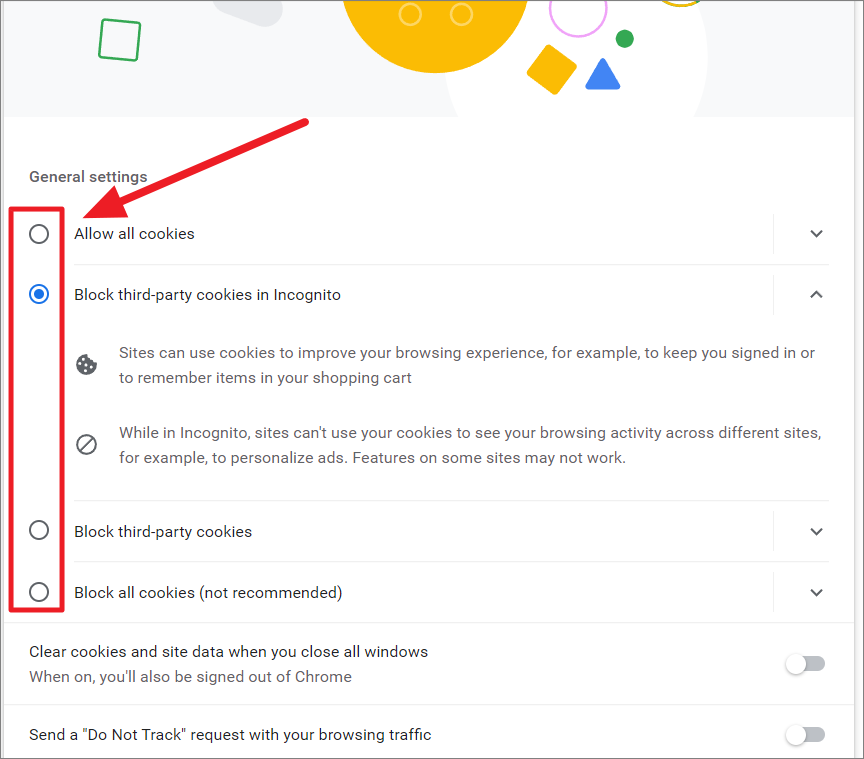Click the 'While in Incognito, sites can't use' description
Viewport: 864px width, 759px height.
[470, 445]
